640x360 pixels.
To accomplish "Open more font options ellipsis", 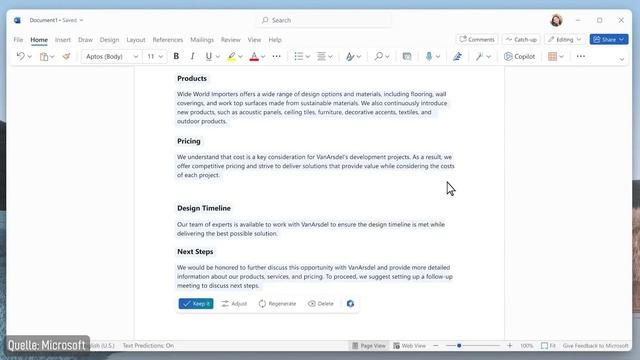I will [276, 56].
